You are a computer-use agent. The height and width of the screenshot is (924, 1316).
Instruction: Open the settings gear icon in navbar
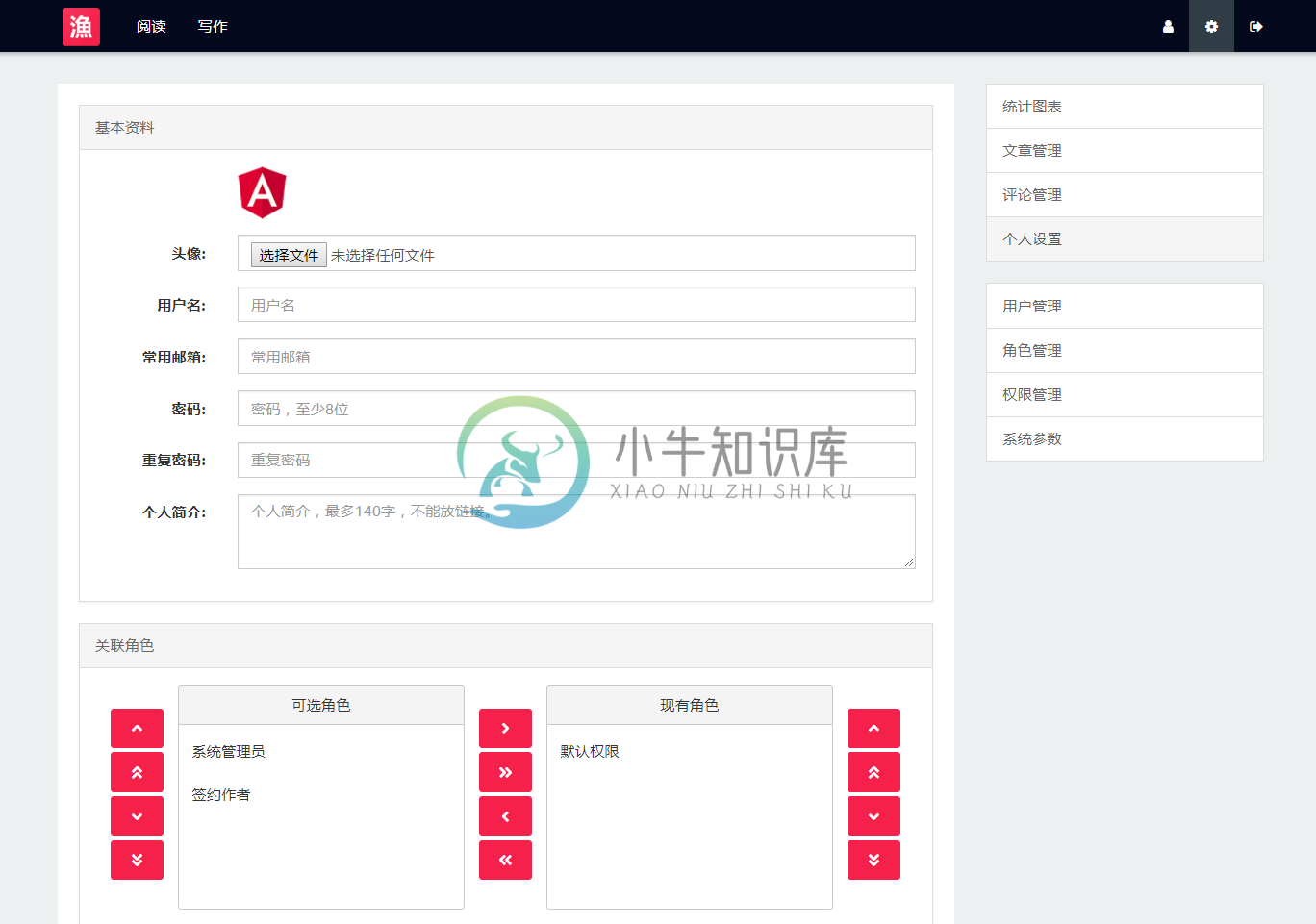coord(1212,26)
